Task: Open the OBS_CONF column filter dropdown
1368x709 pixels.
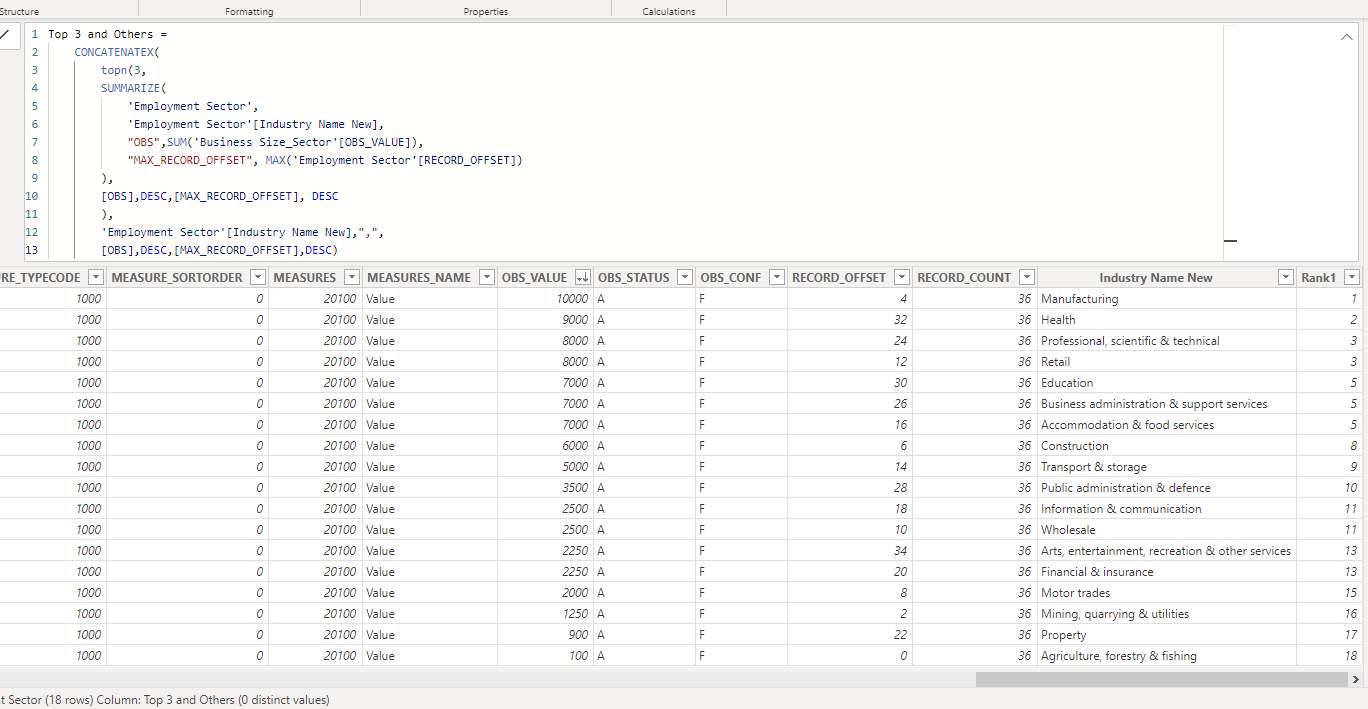Action: (777, 277)
